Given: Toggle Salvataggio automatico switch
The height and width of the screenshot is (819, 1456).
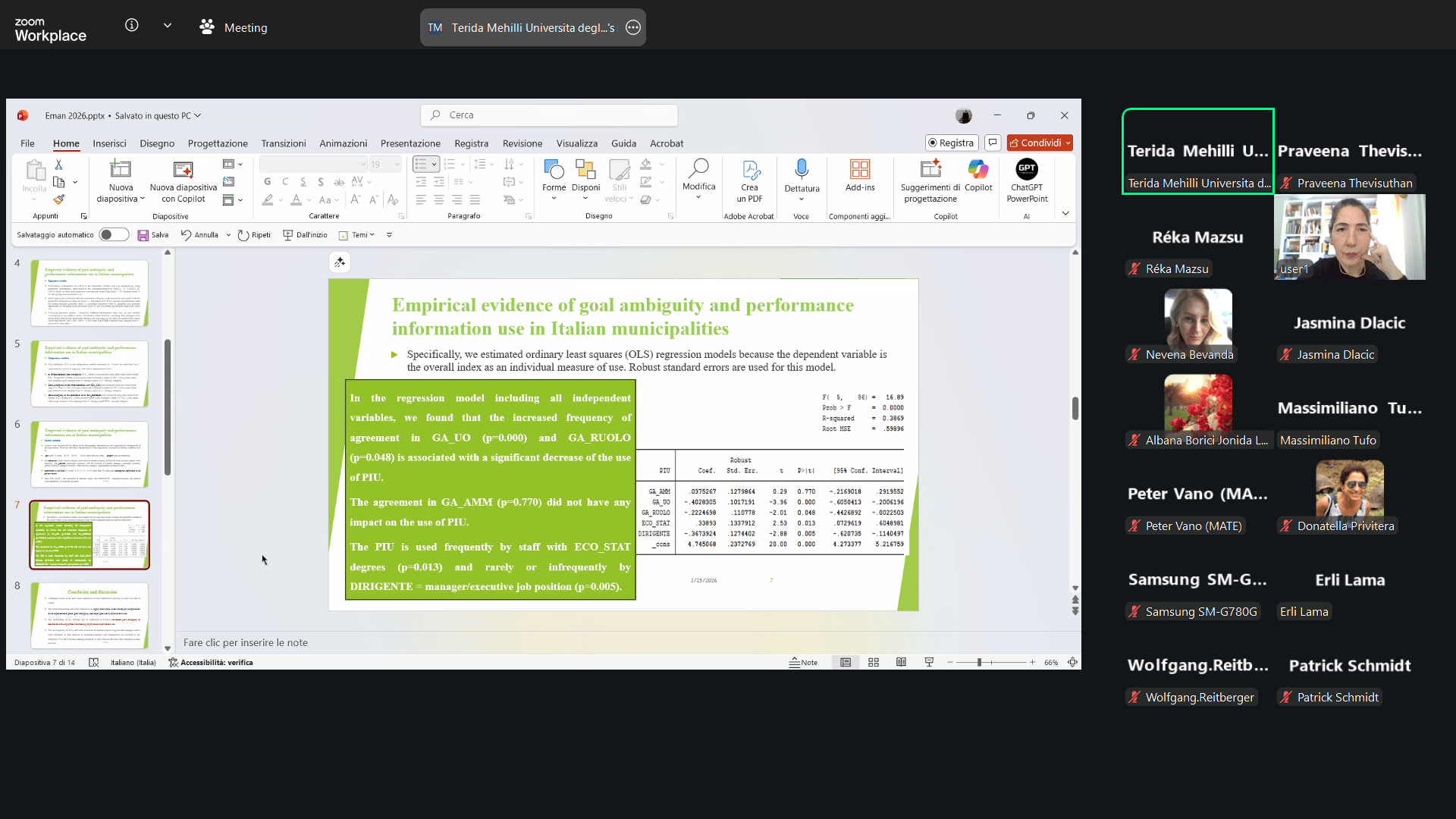Looking at the screenshot, I should 114,235.
